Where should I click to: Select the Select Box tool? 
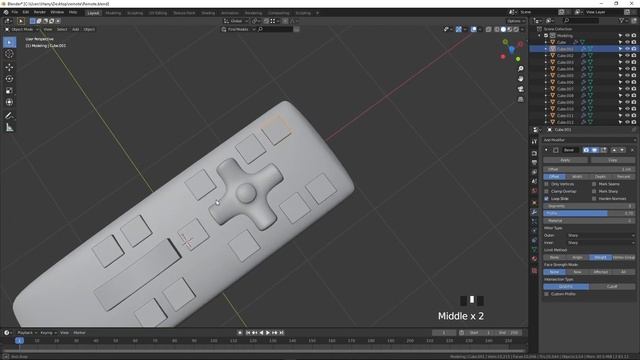tap(9, 42)
